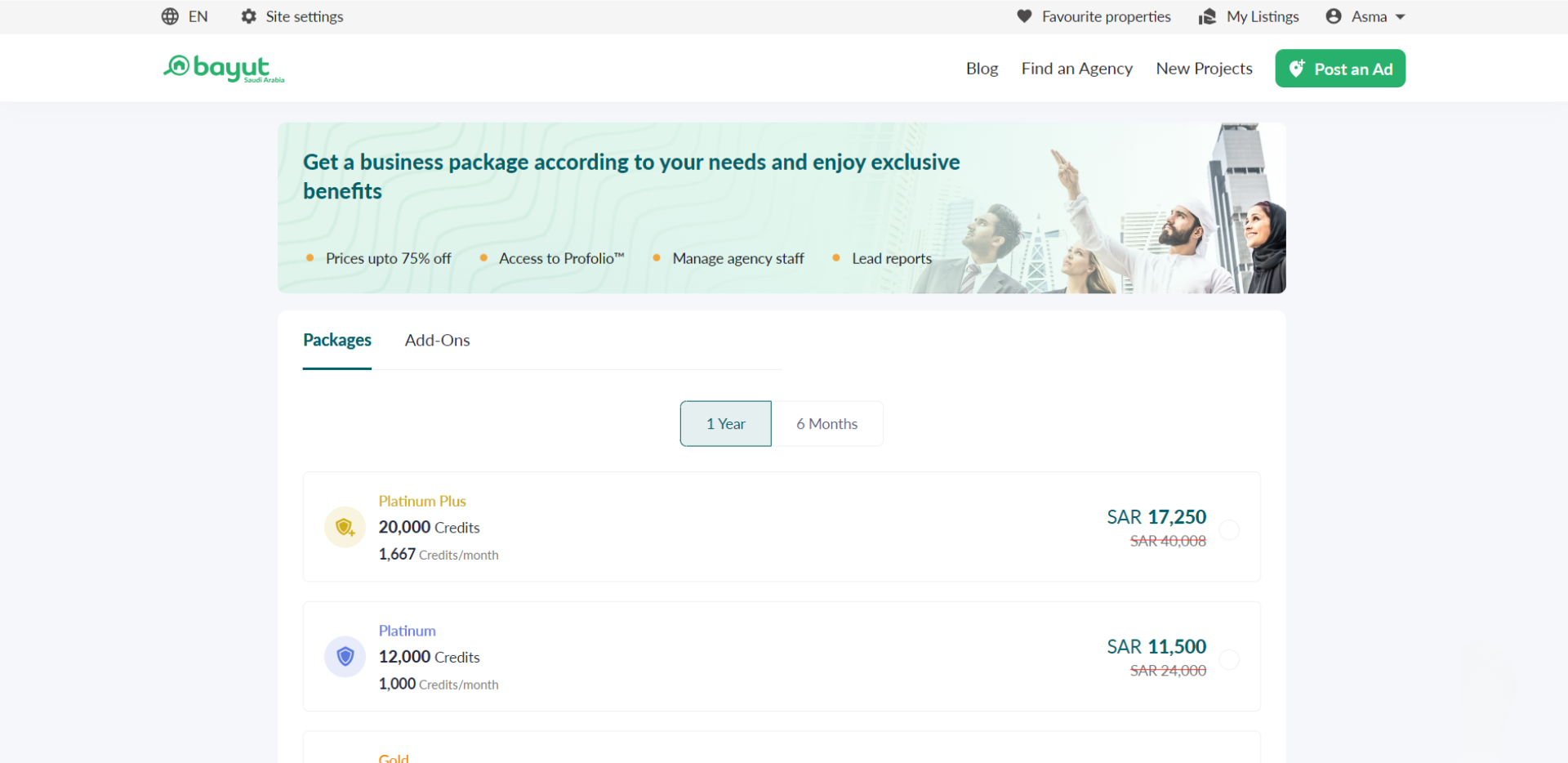
Task: Open the Site settings gear icon
Action: click(249, 16)
